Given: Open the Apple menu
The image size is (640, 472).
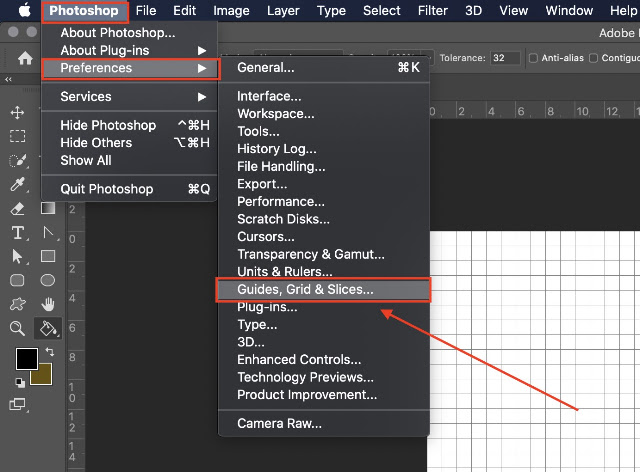Looking at the screenshot, I should (x=24, y=10).
